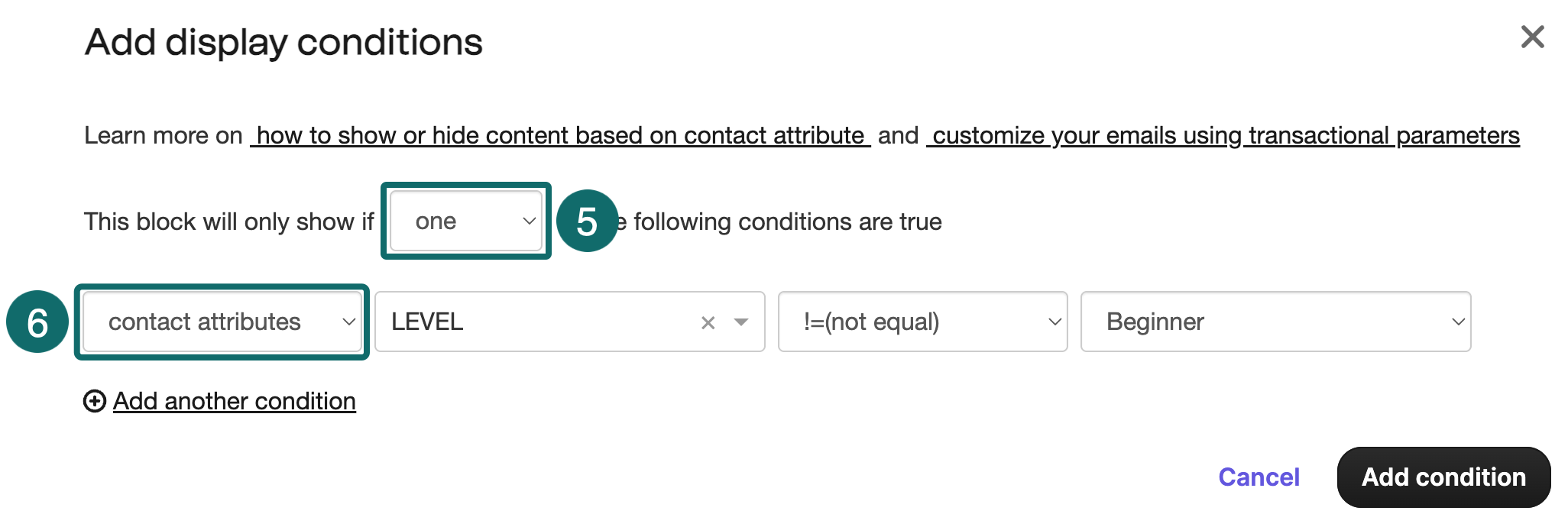The image size is (1568, 527).
Task: Click the chevron on the not equal dropdown
Action: pyautogui.click(x=1055, y=322)
